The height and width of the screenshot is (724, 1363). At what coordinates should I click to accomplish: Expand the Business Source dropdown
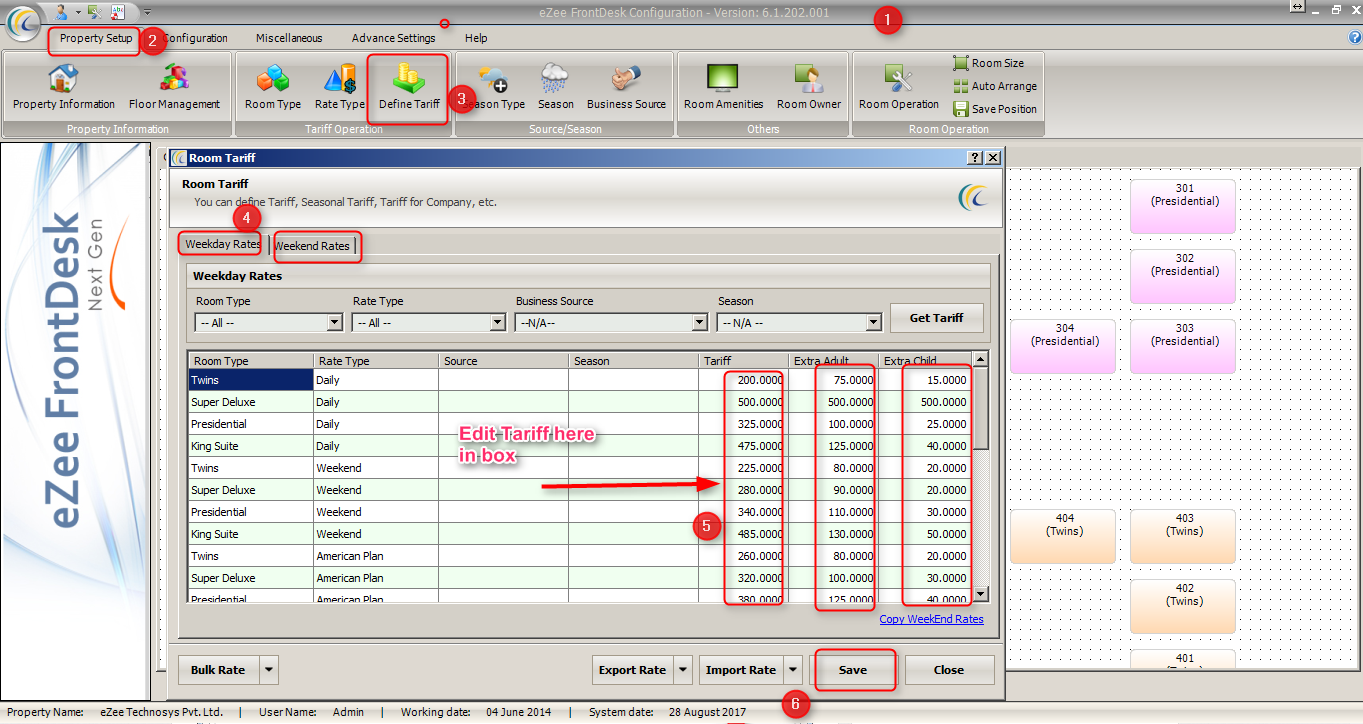pyautogui.click(x=700, y=323)
